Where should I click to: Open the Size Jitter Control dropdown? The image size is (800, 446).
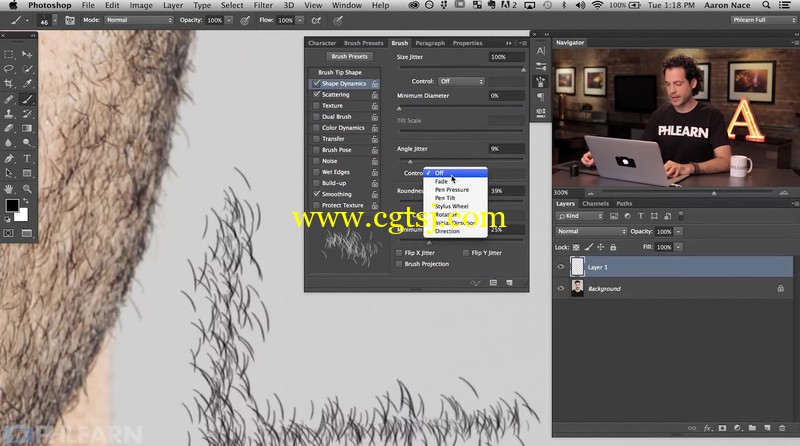tap(461, 81)
